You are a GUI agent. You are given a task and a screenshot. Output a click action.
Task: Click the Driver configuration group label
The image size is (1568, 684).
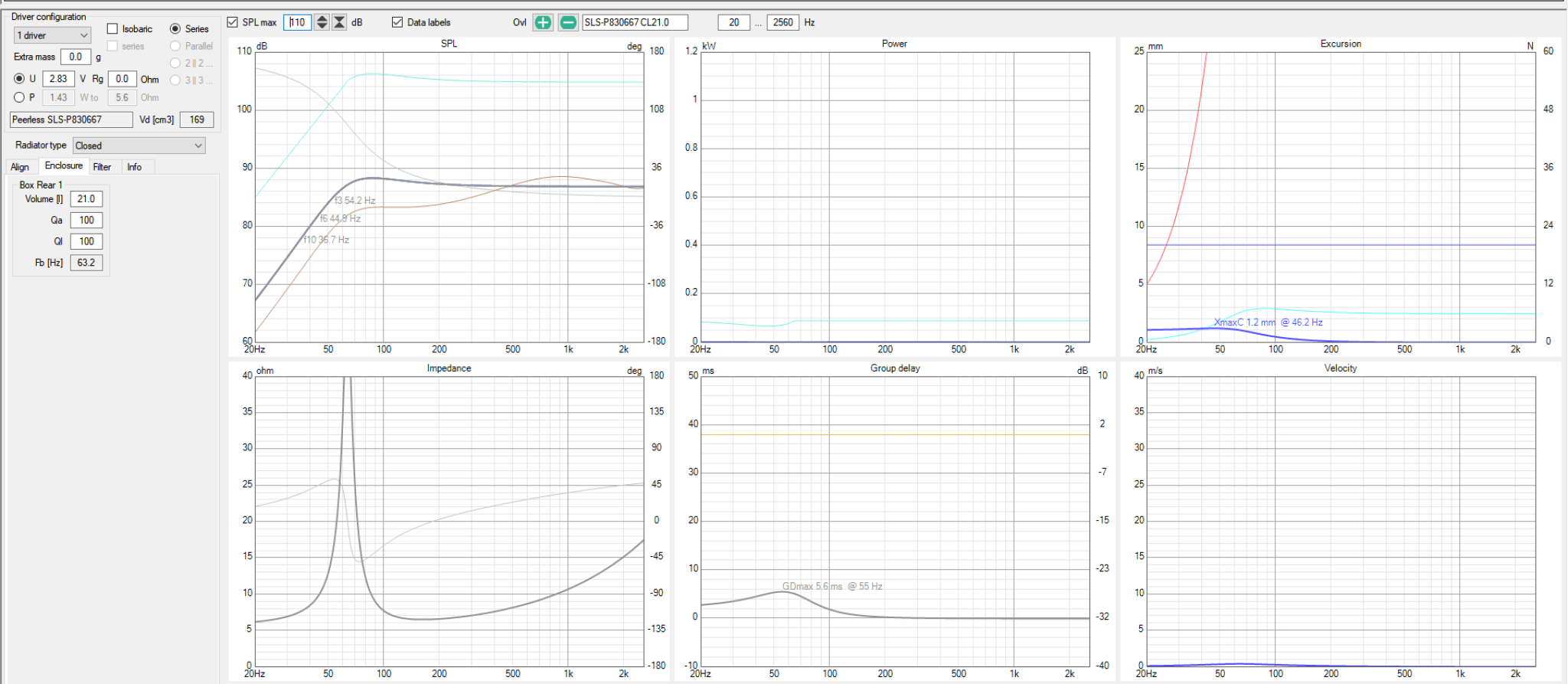click(48, 16)
